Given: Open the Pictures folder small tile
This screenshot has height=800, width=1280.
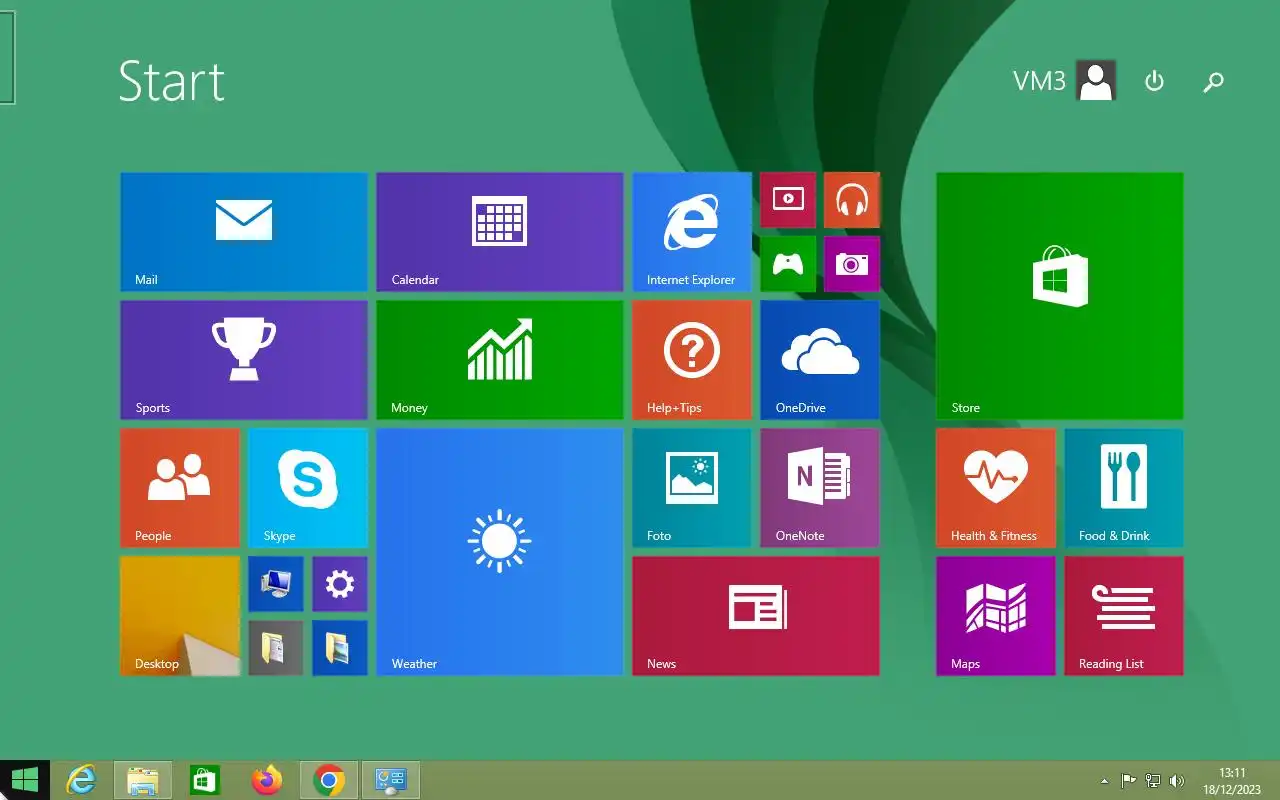Looking at the screenshot, I should 340,648.
